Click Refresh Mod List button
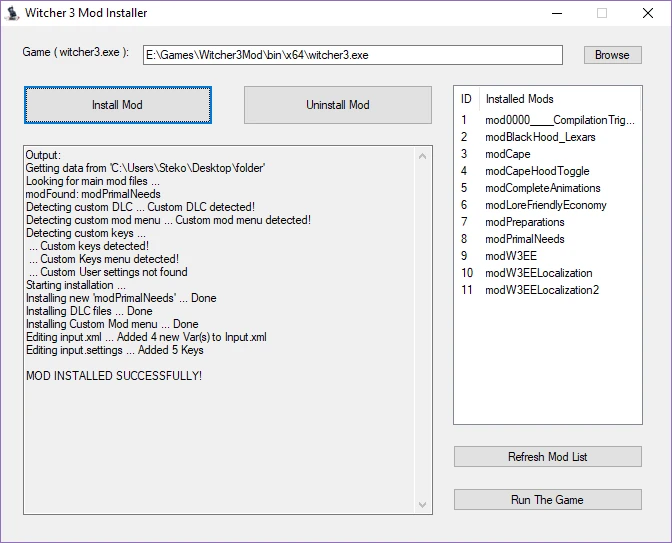The image size is (672, 543). pos(548,456)
